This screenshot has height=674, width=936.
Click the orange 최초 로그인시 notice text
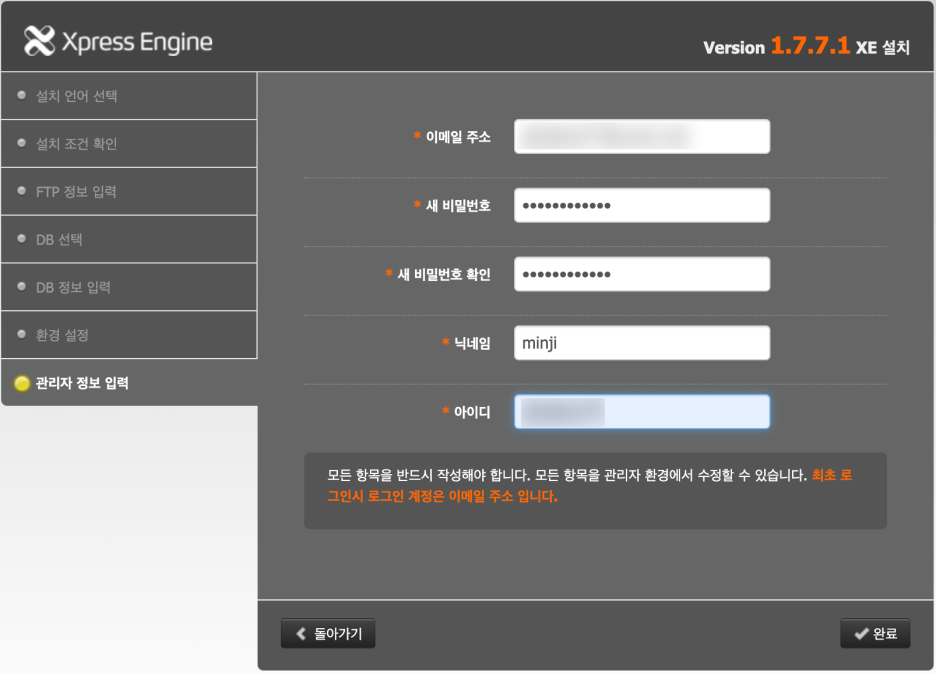pyautogui.click(x=589, y=486)
